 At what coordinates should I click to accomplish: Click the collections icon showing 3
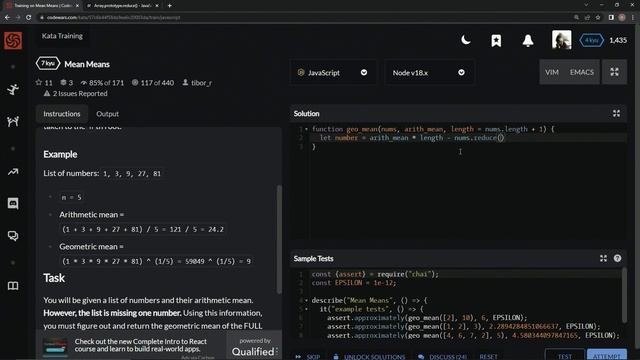coord(63,82)
